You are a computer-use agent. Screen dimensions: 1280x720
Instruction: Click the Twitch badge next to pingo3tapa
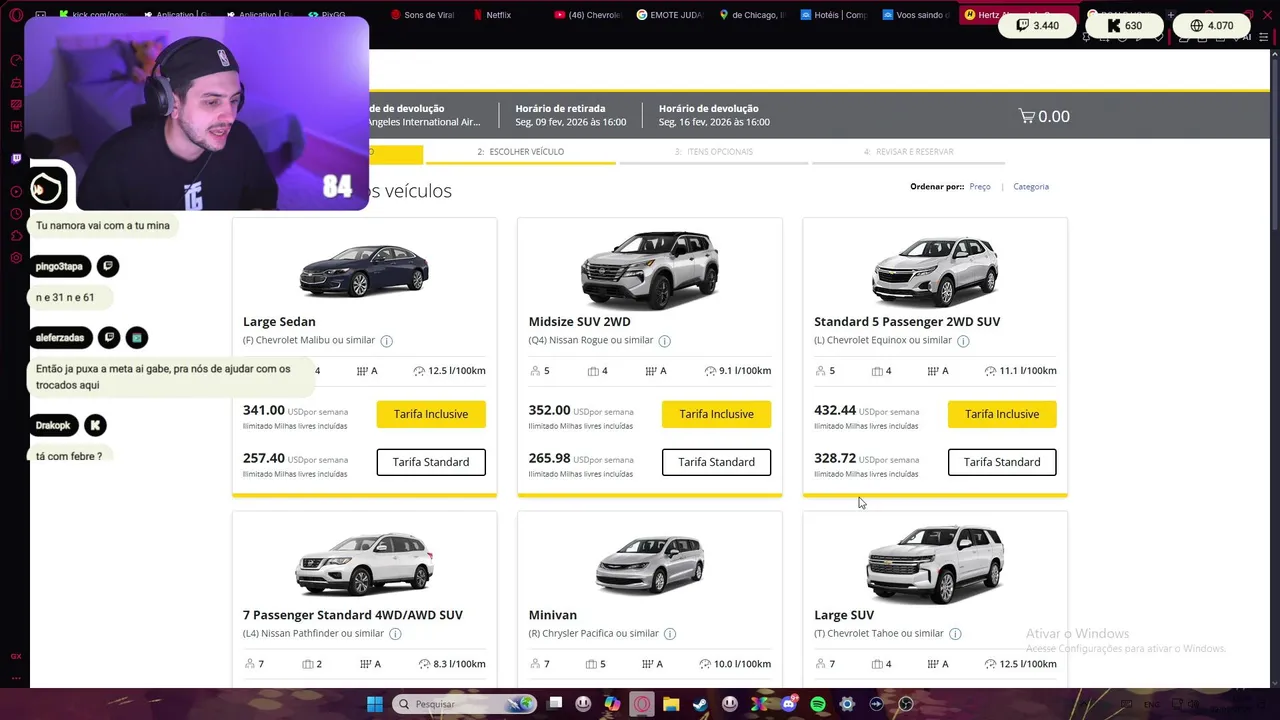pos(108,266)
